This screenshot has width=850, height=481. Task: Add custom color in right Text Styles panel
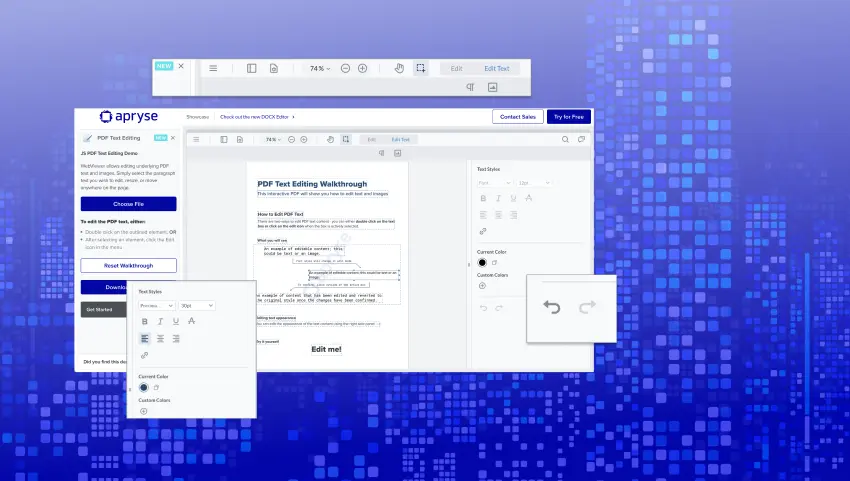[482, 286]
